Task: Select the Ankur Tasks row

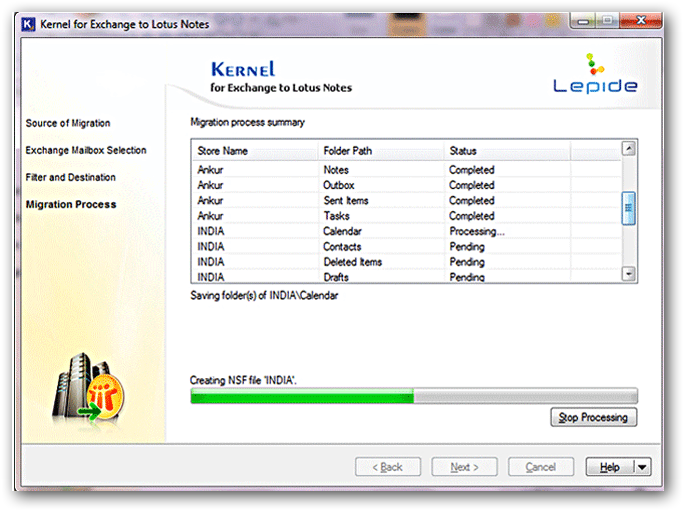Action: click(x=407, y=216)
